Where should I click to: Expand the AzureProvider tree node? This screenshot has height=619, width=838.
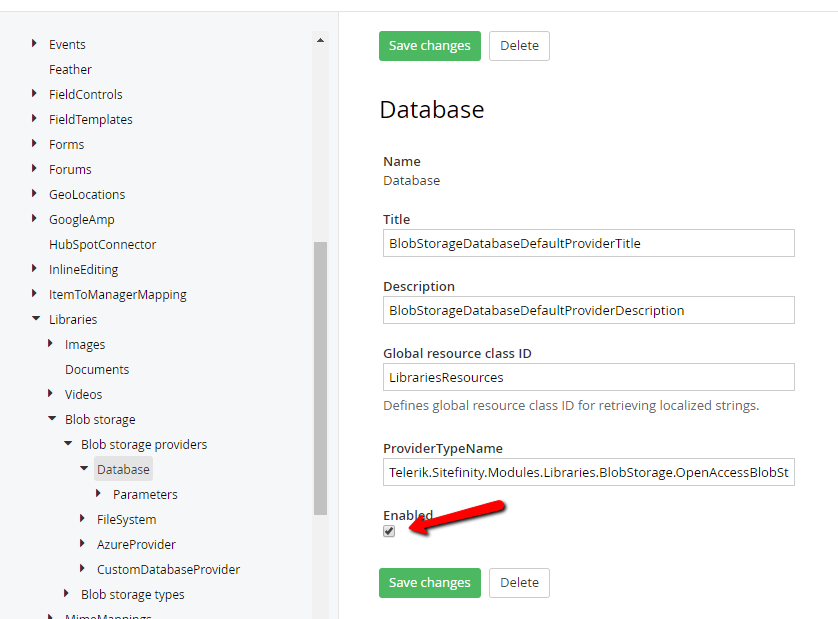pyautogui.click(x=84, y=544)
